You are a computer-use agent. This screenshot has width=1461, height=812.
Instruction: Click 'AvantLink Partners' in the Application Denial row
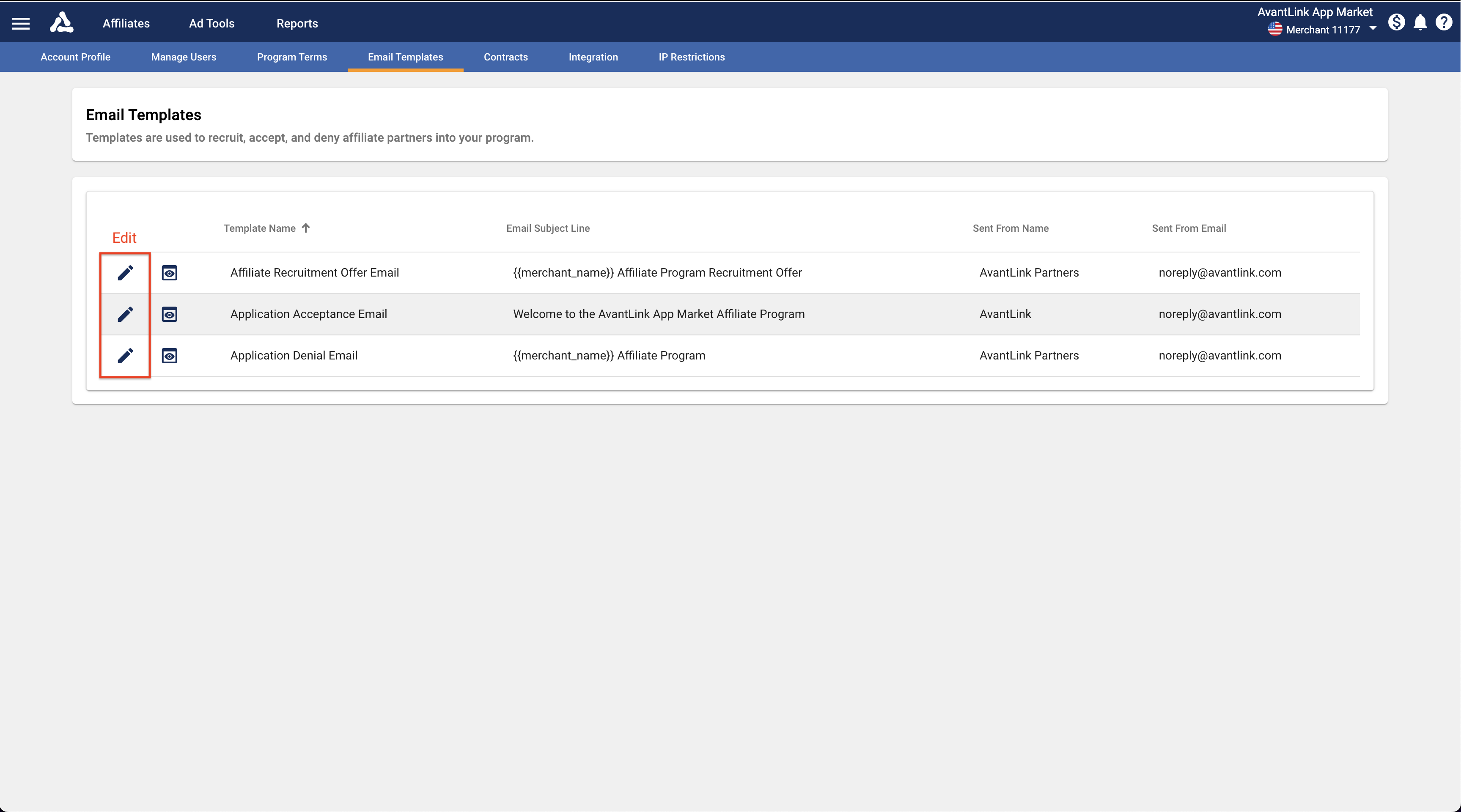tap(1029, 356)
